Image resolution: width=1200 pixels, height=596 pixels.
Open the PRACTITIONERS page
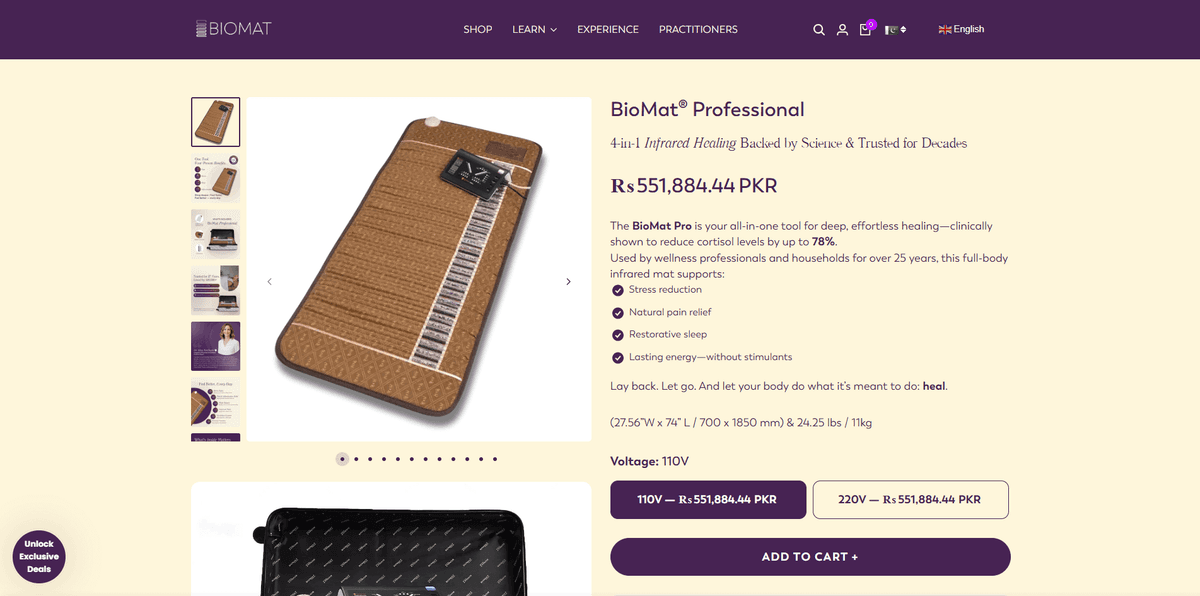click(698, 30)
